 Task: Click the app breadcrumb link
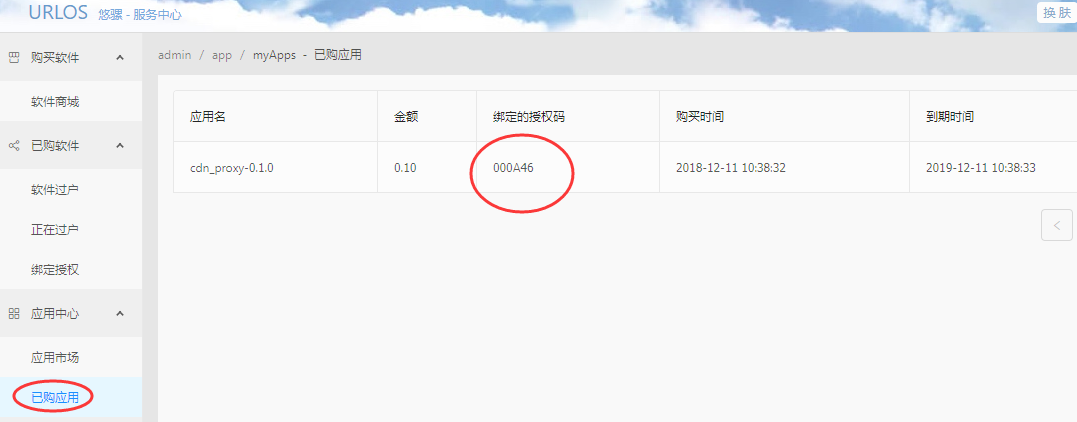(x=221, y=55)
